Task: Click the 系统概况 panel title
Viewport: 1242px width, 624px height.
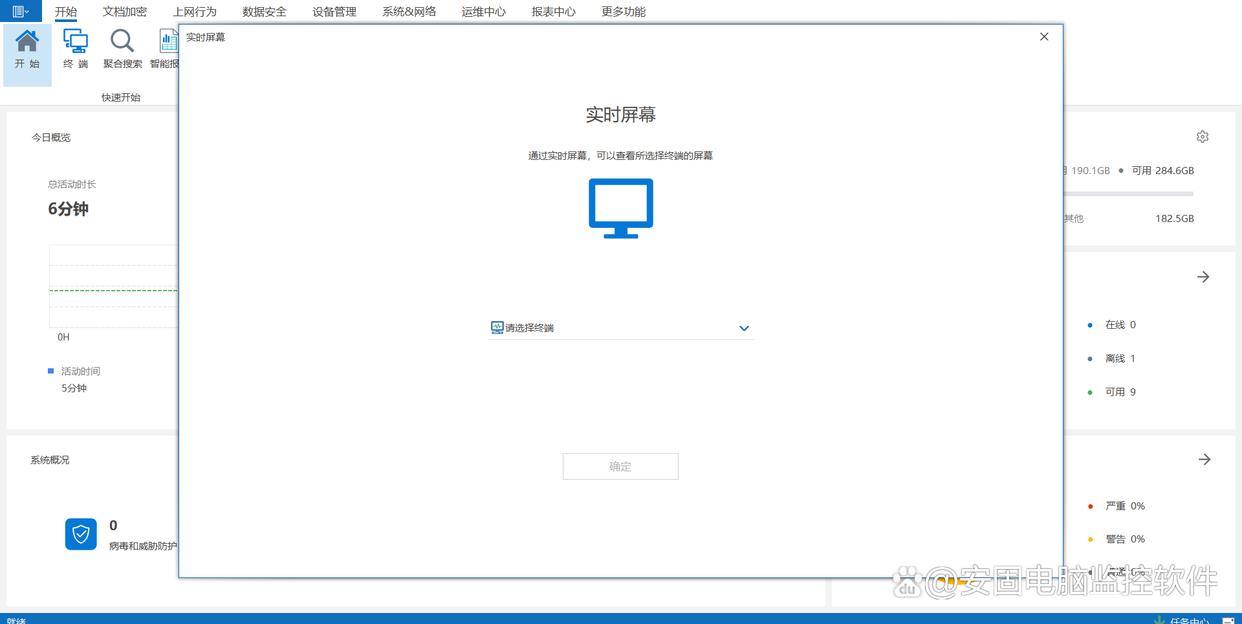Action: (x=50, y=460)
